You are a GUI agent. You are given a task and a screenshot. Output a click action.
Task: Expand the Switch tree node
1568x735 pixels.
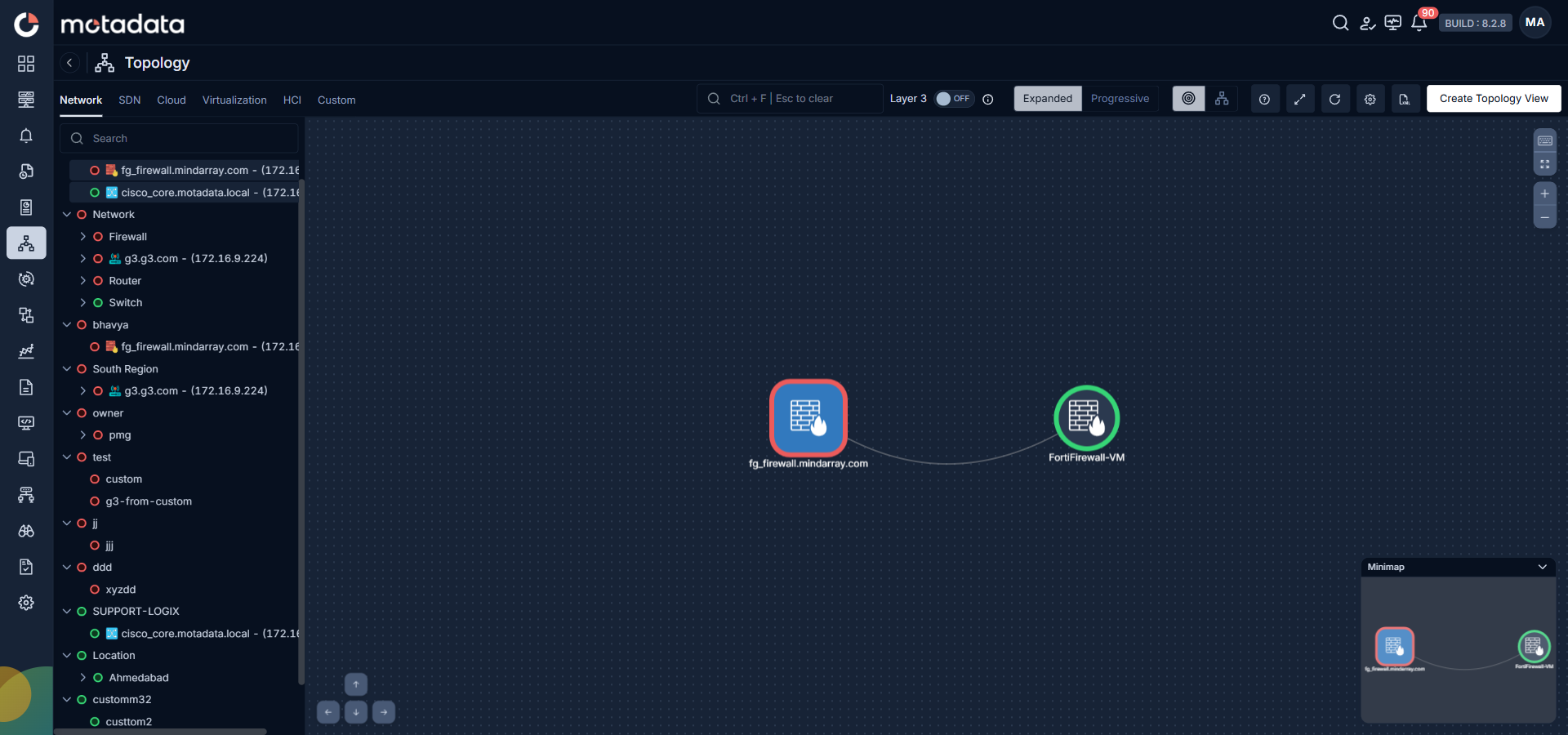(x=83, y=303)
